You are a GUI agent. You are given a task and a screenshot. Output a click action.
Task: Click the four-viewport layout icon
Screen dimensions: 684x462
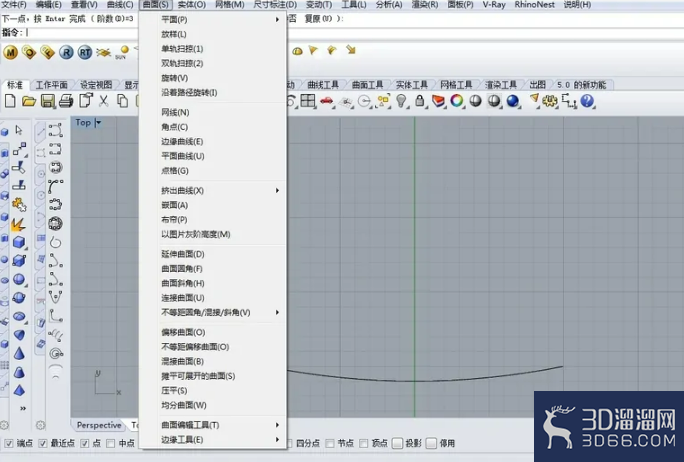pos(308,101)
